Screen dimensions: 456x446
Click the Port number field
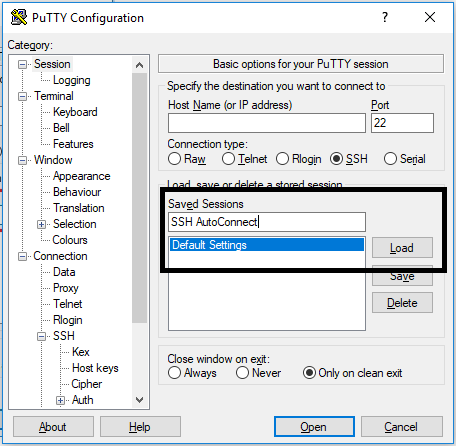[402, 123]
